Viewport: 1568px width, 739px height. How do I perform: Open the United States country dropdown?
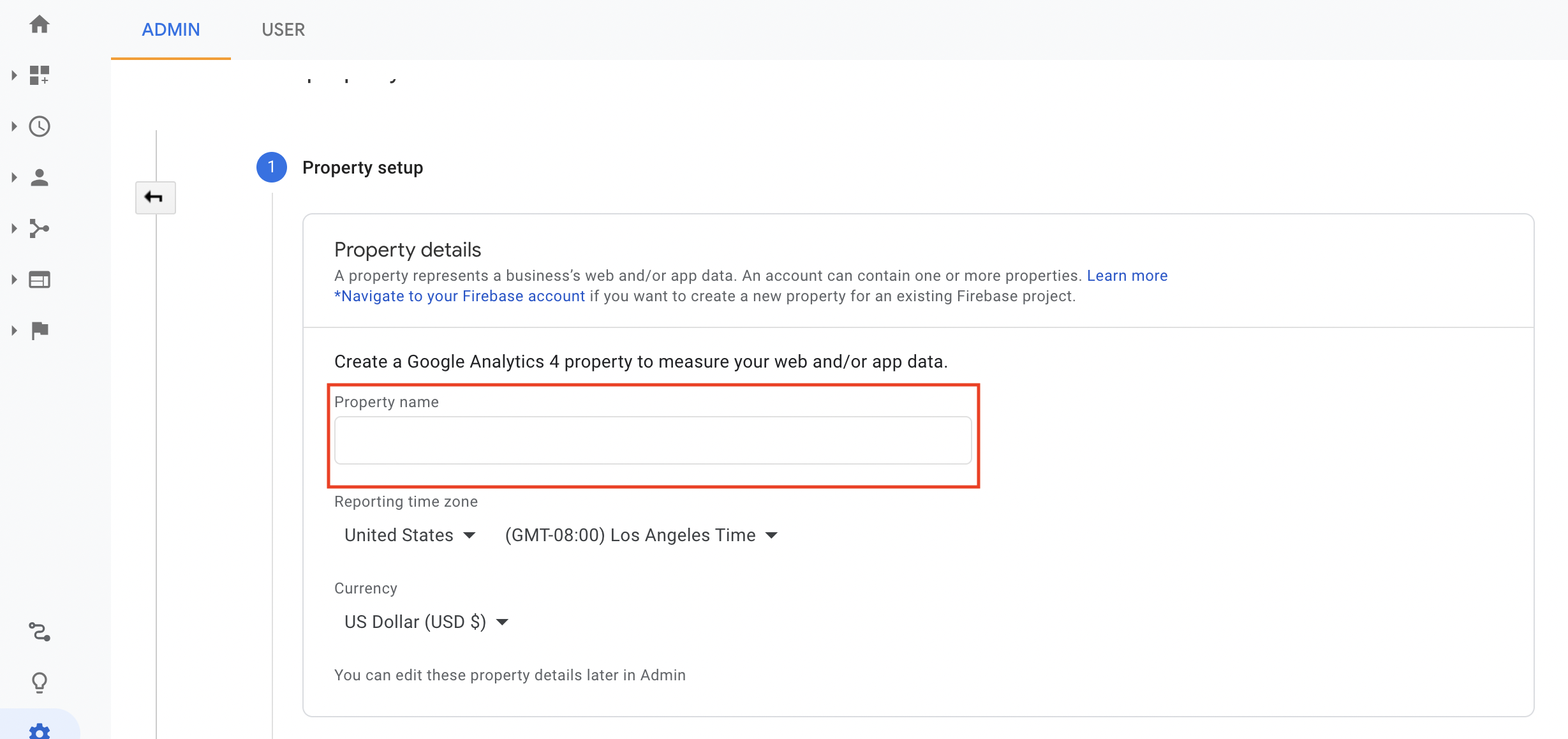tap(410, 535)
